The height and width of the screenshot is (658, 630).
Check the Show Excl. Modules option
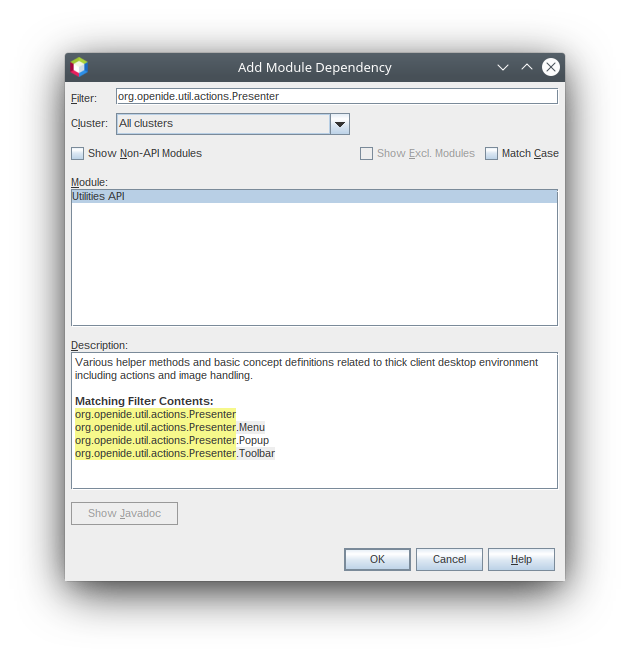(x=367, y=154)
